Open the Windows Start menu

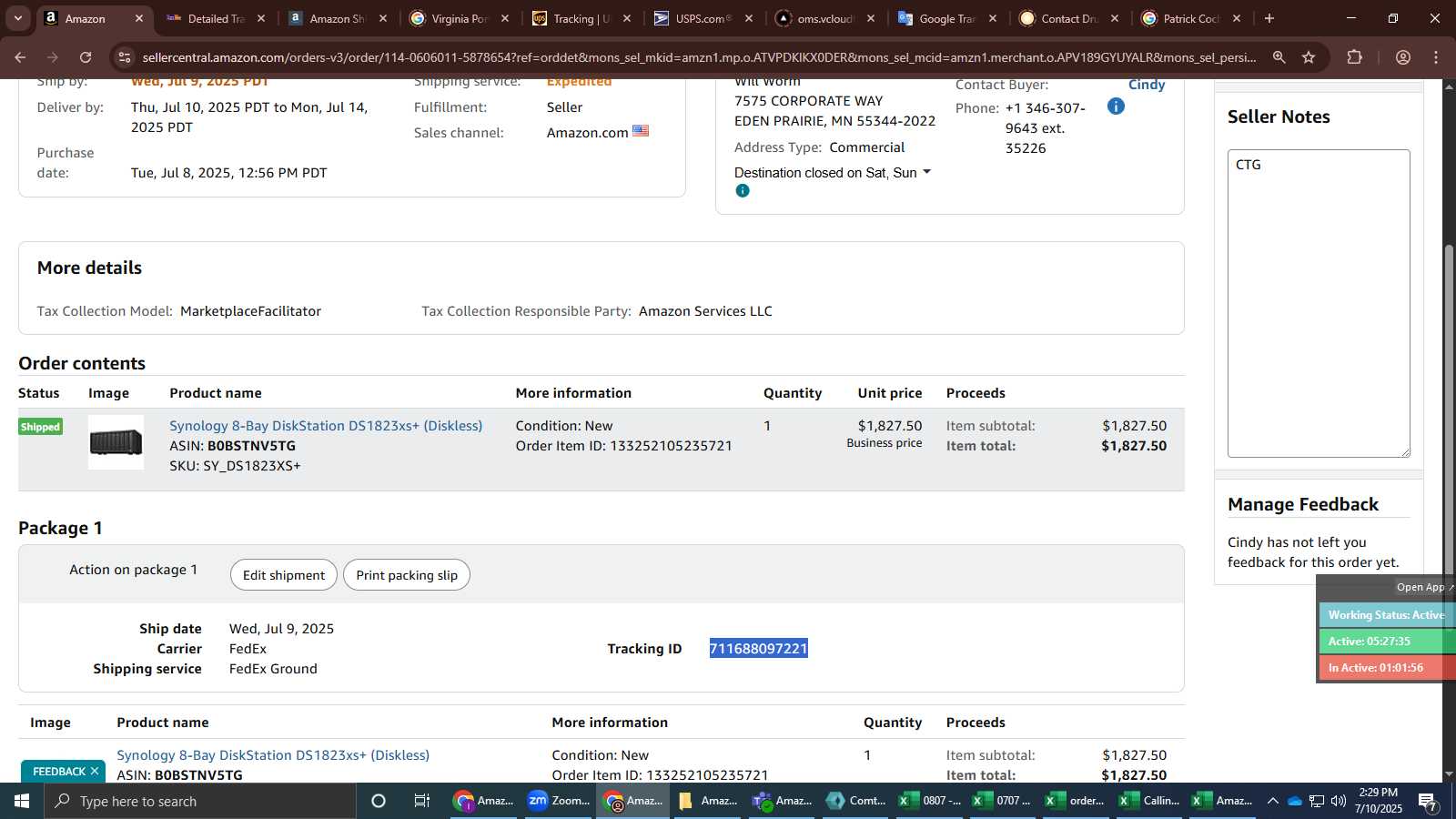[22, 801]
